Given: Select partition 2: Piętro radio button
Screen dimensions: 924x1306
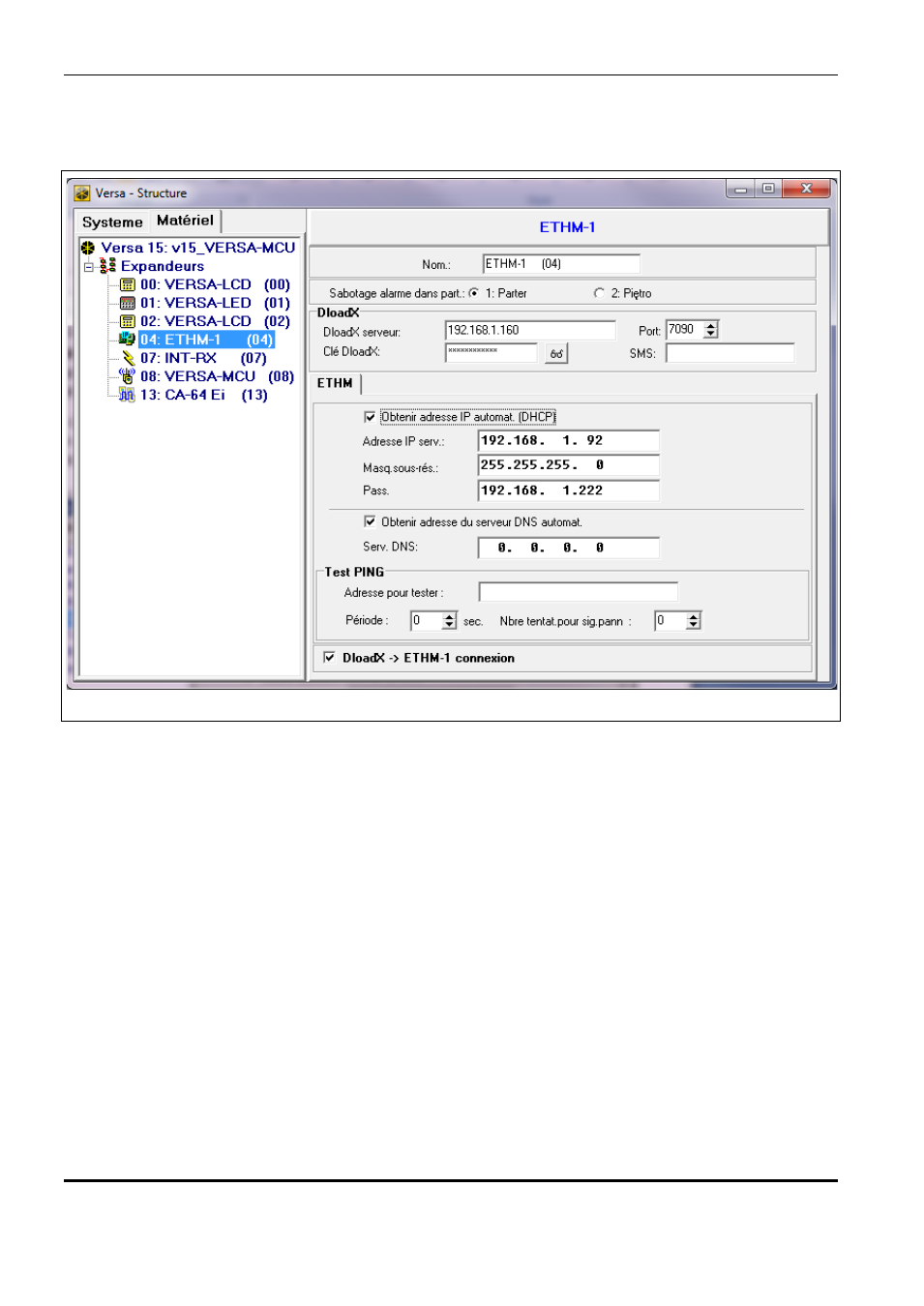Looking at the screenshot, I should tap(599, 293).
